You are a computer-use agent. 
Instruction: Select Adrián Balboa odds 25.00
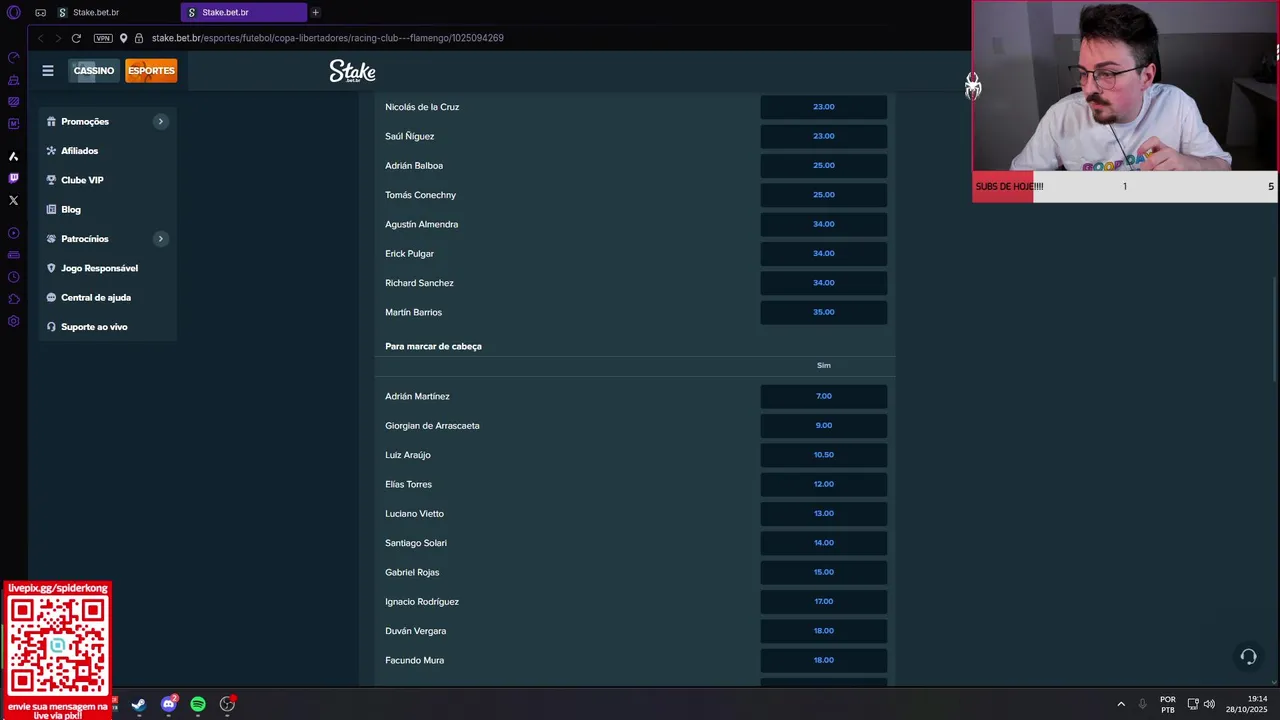[x=823, y=165]
